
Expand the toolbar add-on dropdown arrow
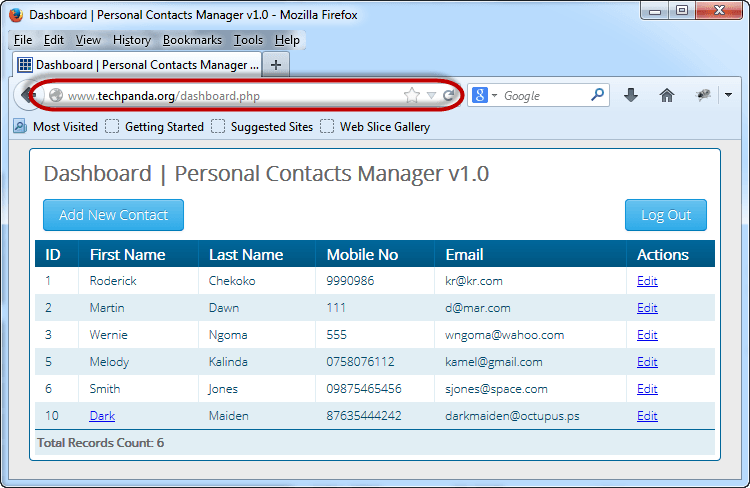point(728,95)
